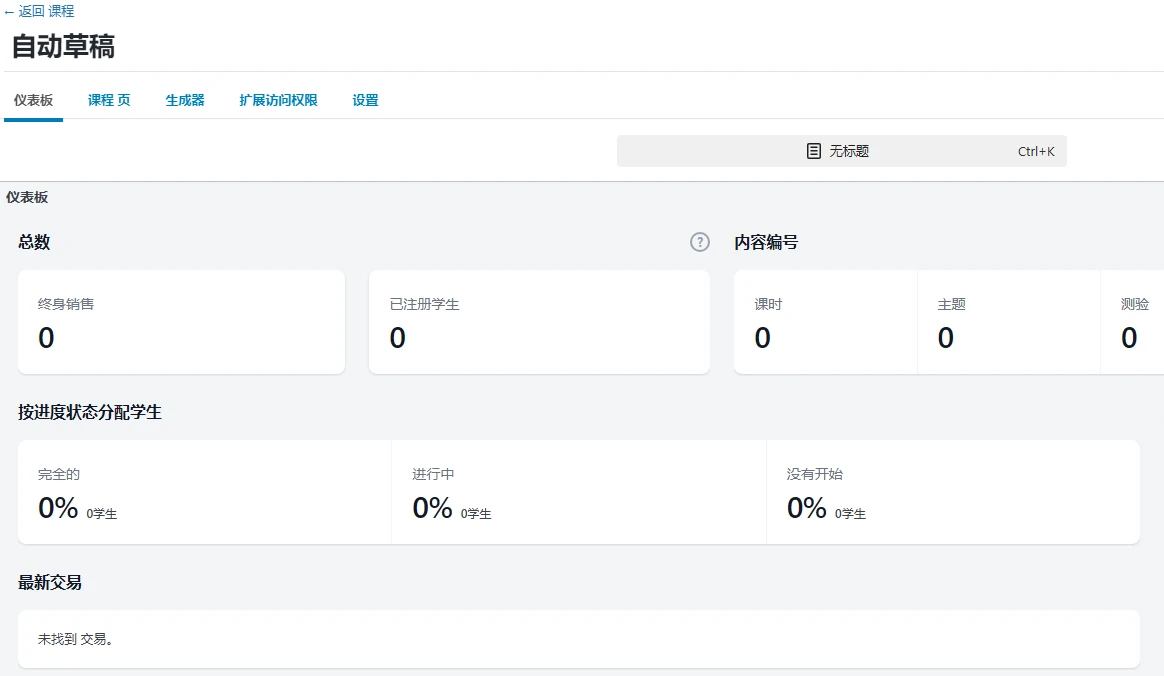Image resolution: width=1164 pixels, height=676 pixels.
Task: Select the 终身销售 statistics card
Action: pyautogui.click(x=181, y=320)
